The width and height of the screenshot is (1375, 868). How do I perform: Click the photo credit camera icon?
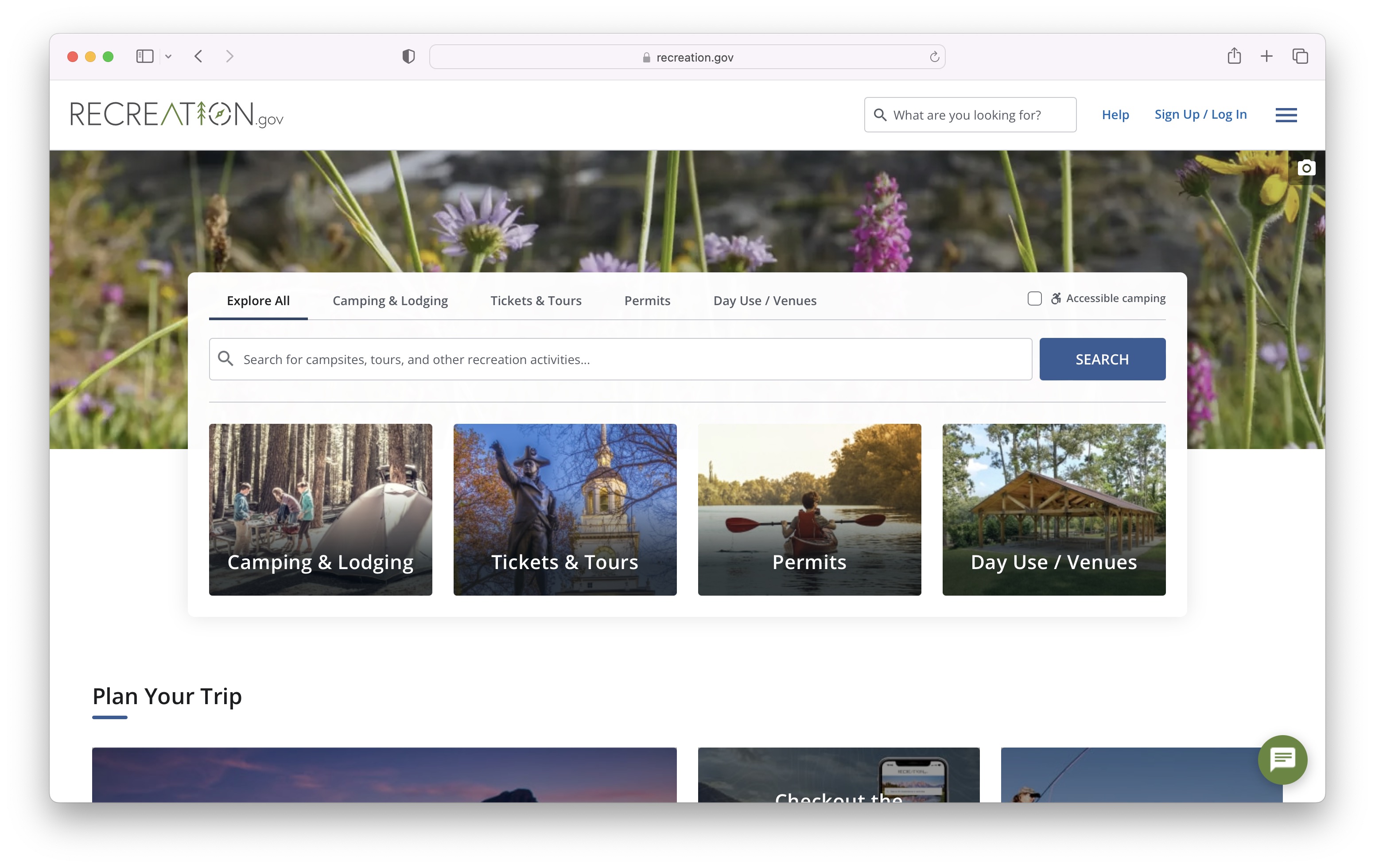tap(1306, 168)
